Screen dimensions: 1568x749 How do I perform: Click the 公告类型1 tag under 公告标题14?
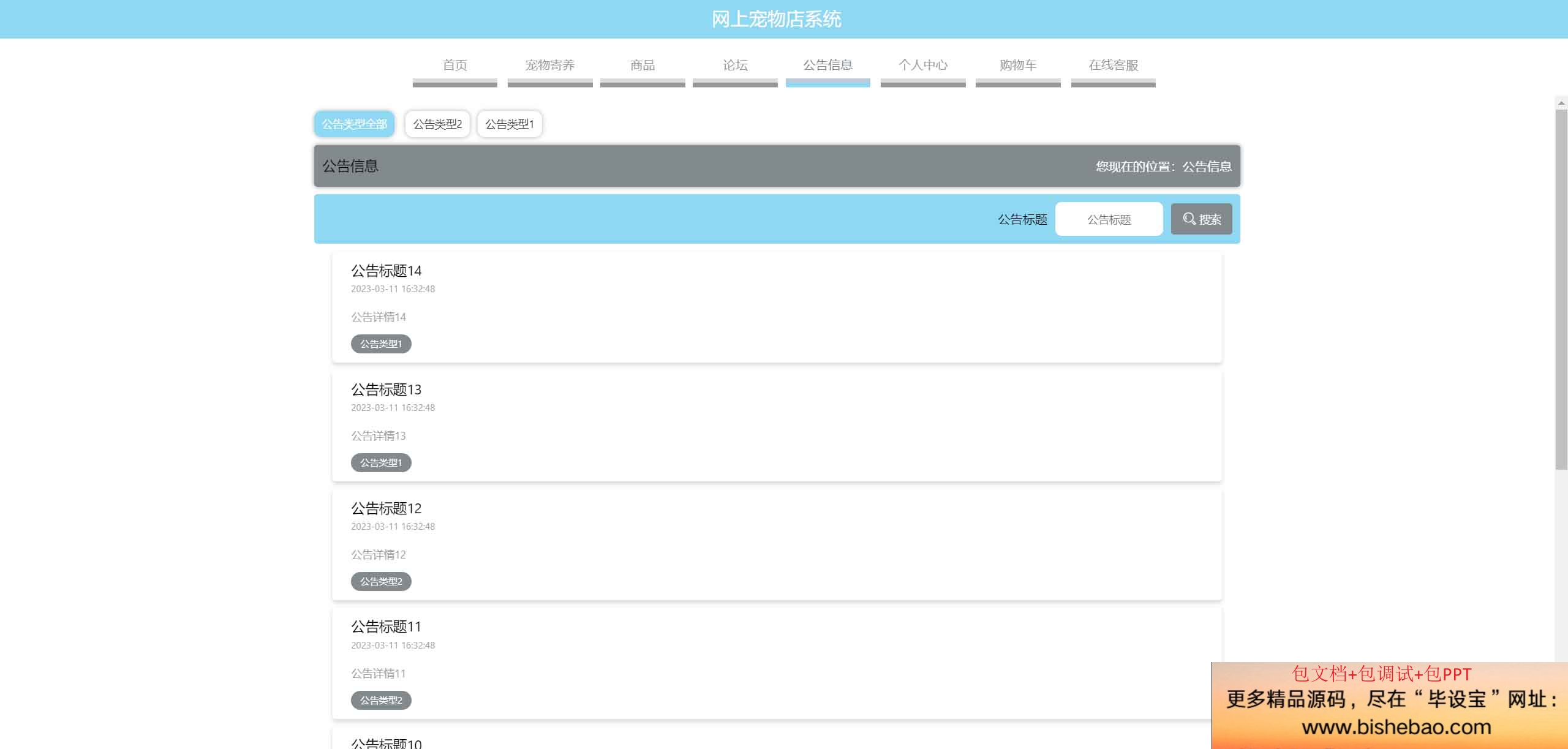[381, 344]
